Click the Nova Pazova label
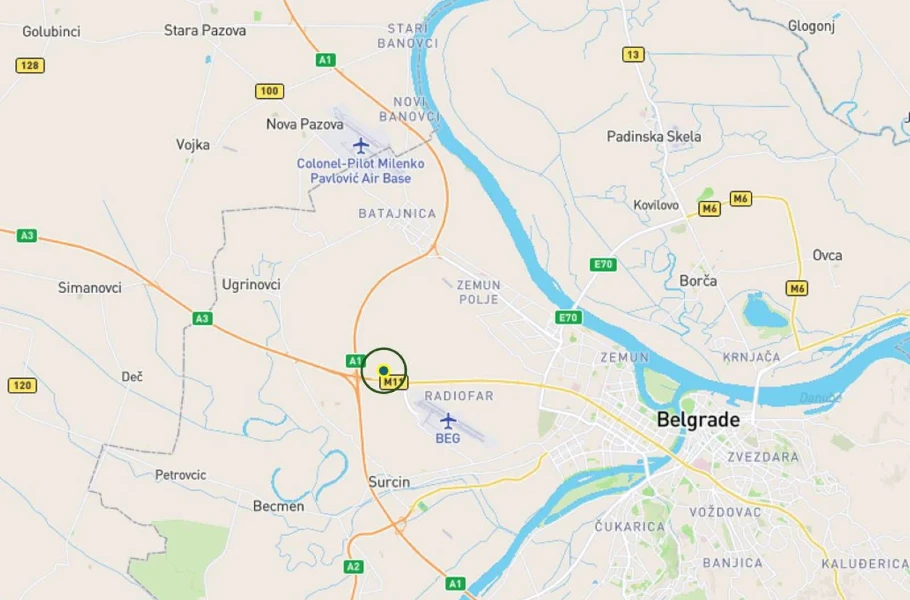910x600 pixels. pyautogui.click(x=305, y=124)
